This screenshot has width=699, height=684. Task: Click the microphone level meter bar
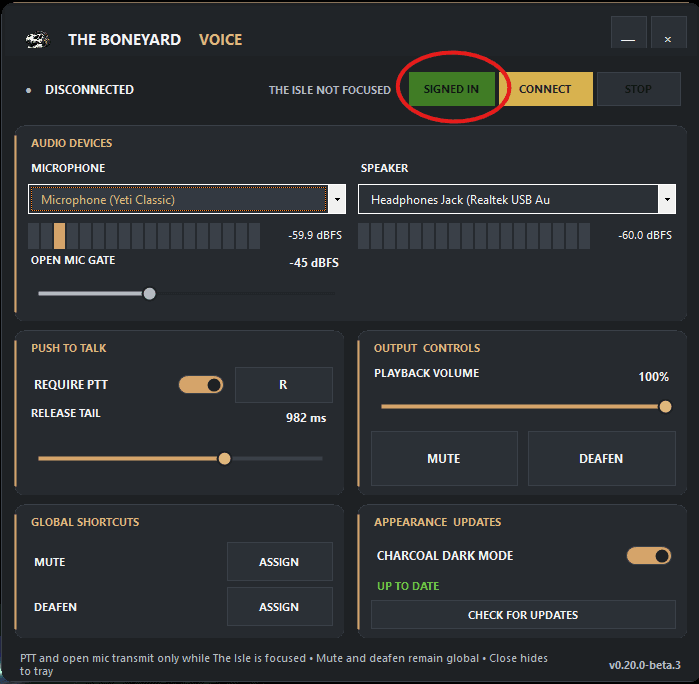tap(144, 236)
